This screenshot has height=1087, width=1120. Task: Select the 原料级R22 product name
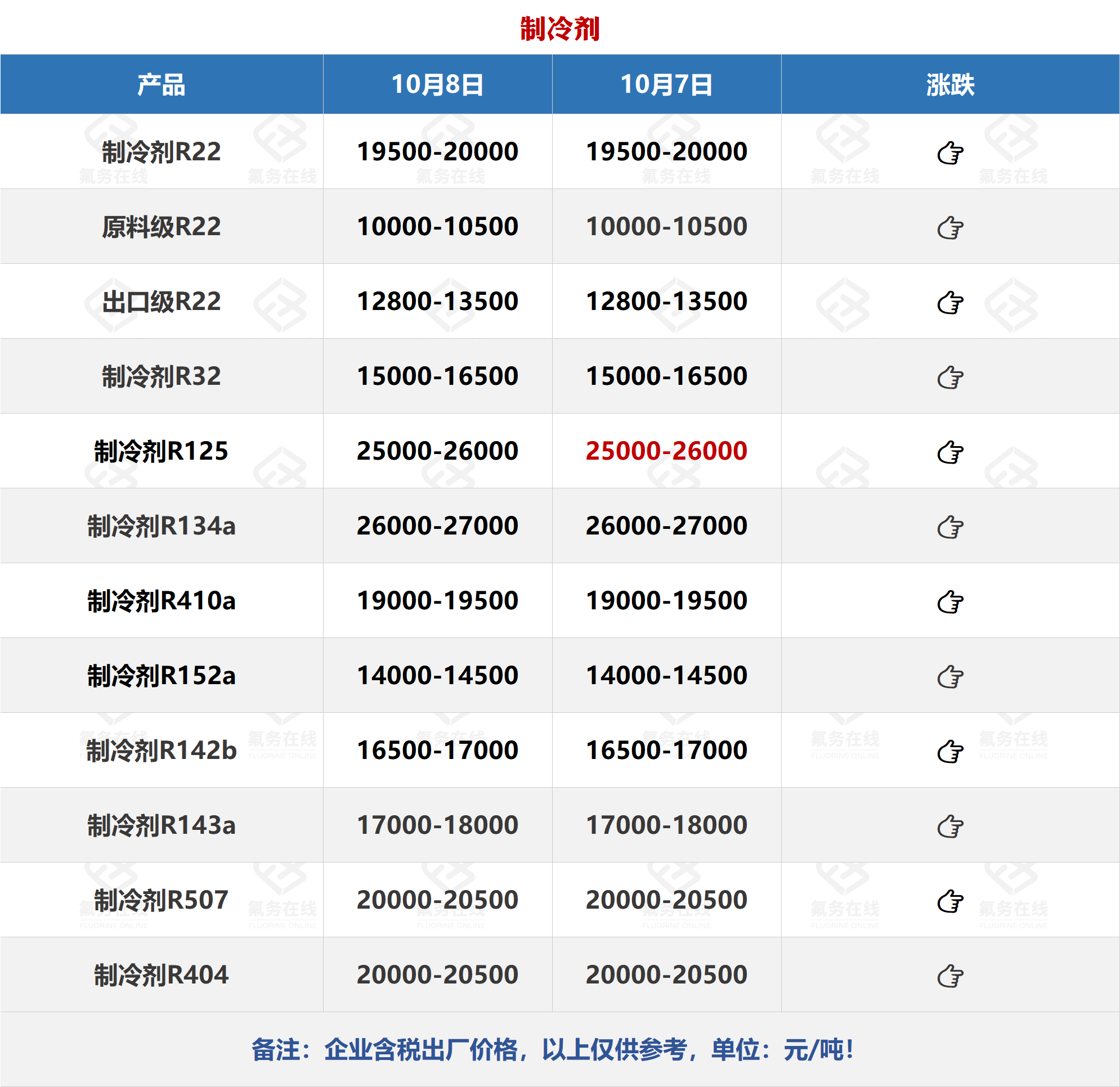[x=161, y=227]
